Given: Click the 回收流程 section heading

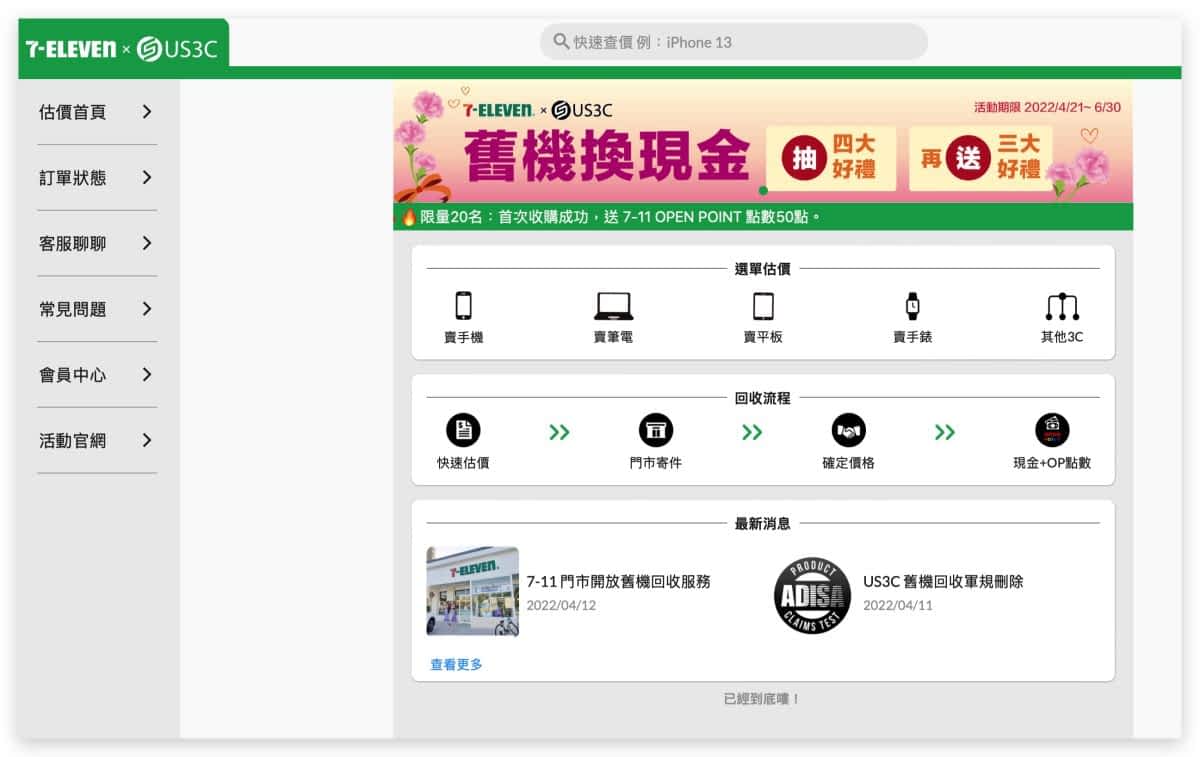Looking at the screenshot, I should [763, 398].
